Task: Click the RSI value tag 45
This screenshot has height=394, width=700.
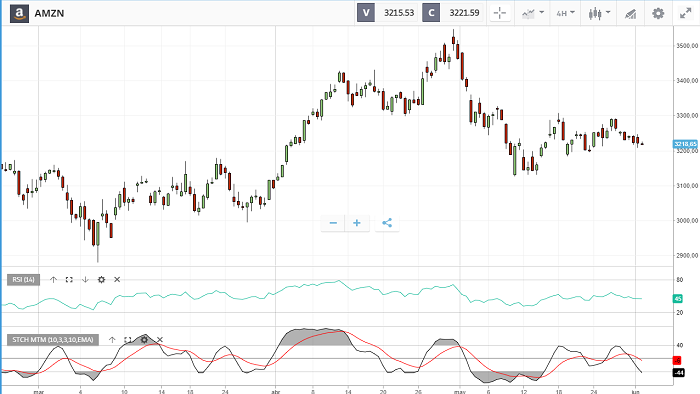Action: pos(678,299)
